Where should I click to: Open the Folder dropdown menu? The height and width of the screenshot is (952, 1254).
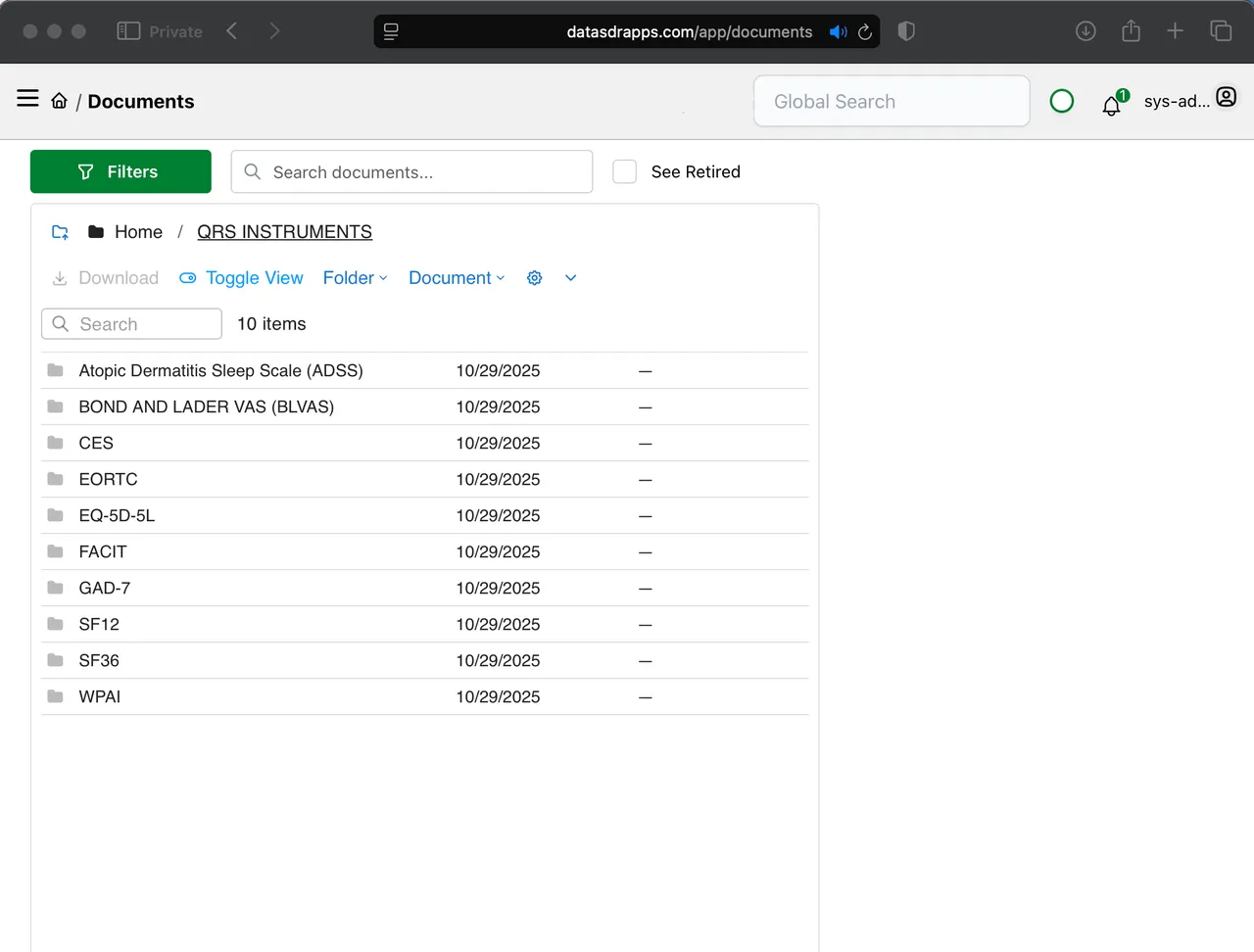355,278
